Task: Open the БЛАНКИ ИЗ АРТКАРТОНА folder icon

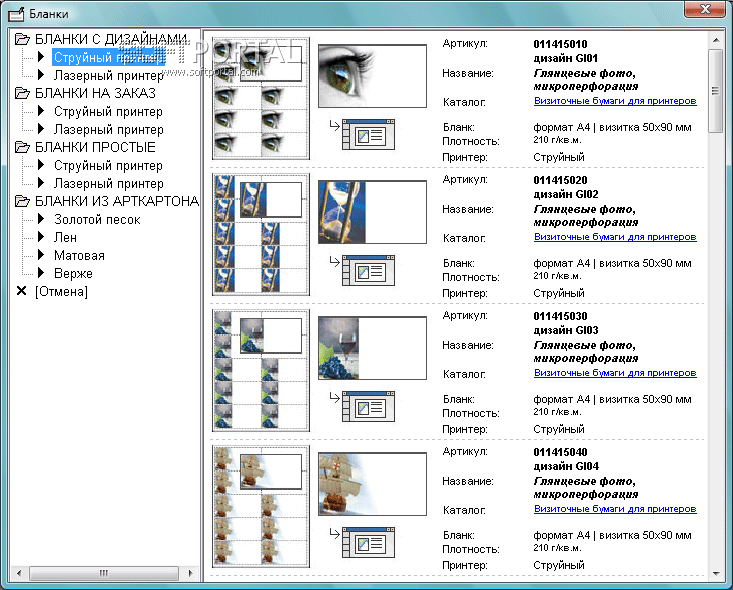Action: pos(22,201)
